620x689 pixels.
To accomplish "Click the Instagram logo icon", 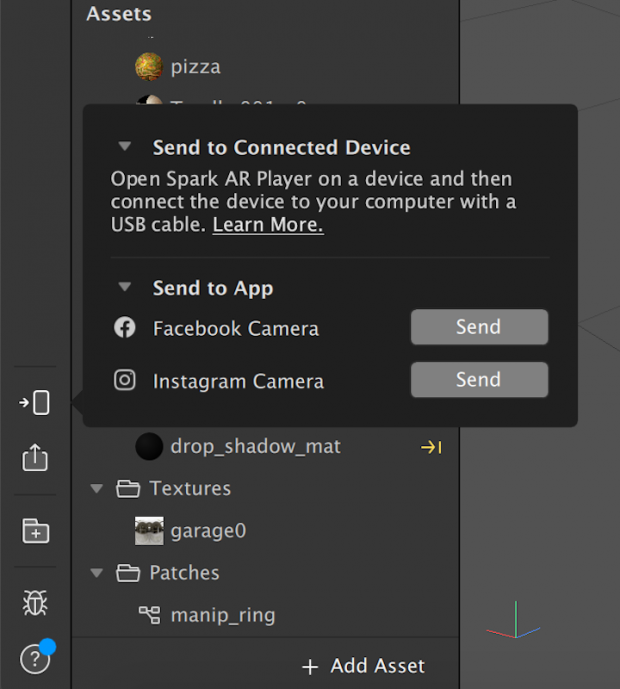I will click(x=125, y=380).
